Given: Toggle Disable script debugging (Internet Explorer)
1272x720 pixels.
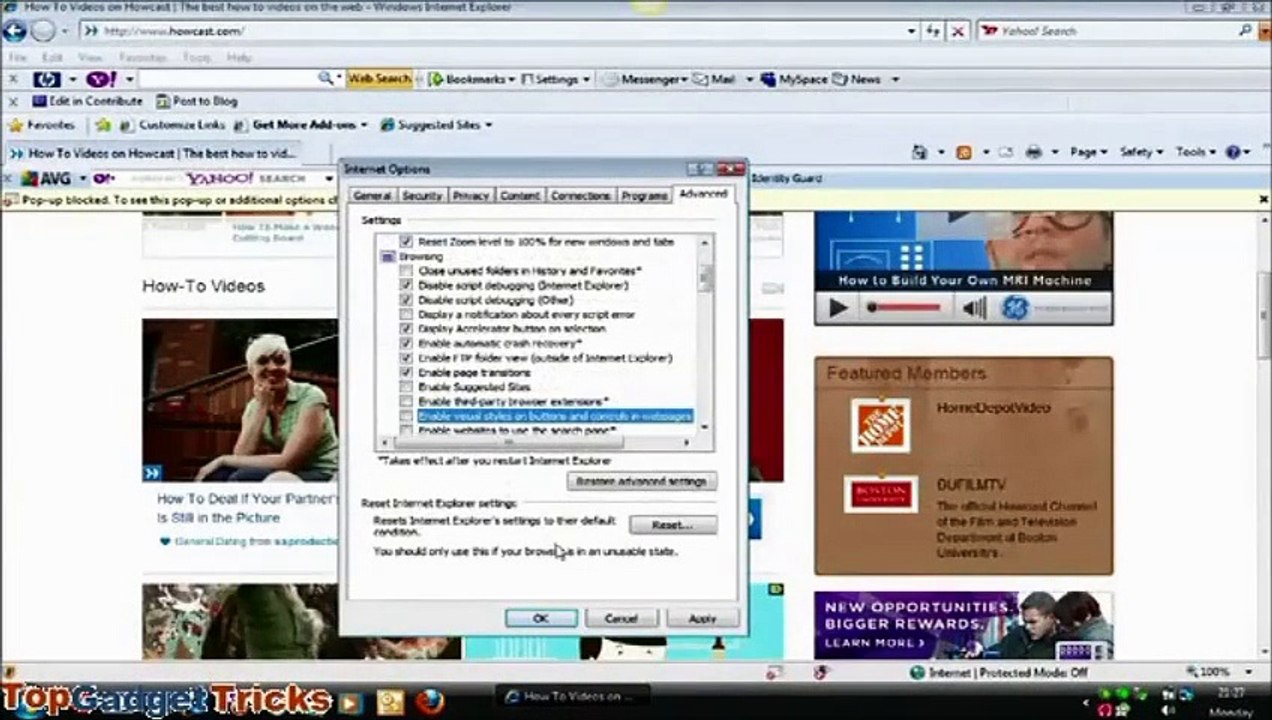Looking at the screenshot, I should 406,285.
